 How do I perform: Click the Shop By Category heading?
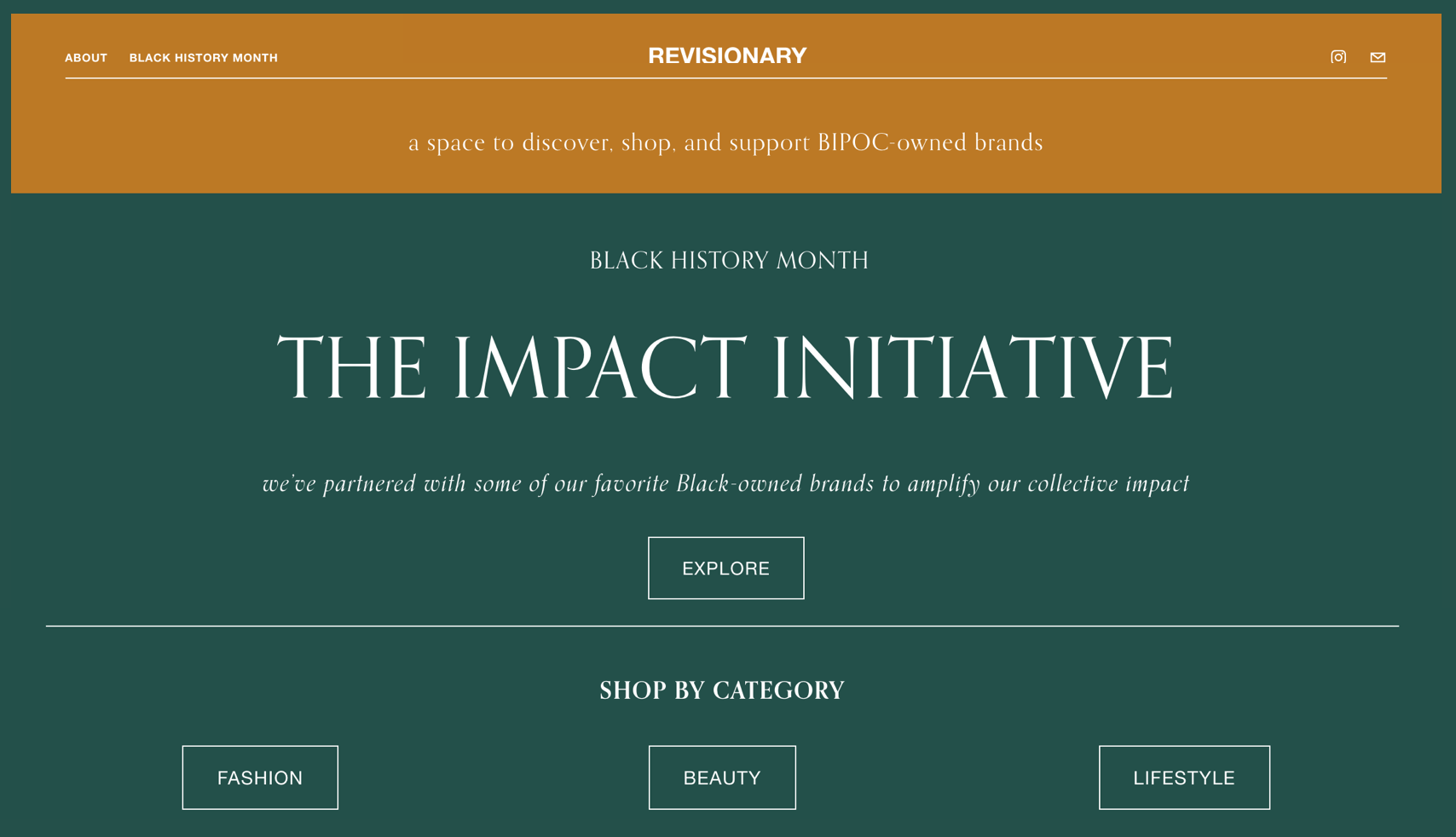721,690
